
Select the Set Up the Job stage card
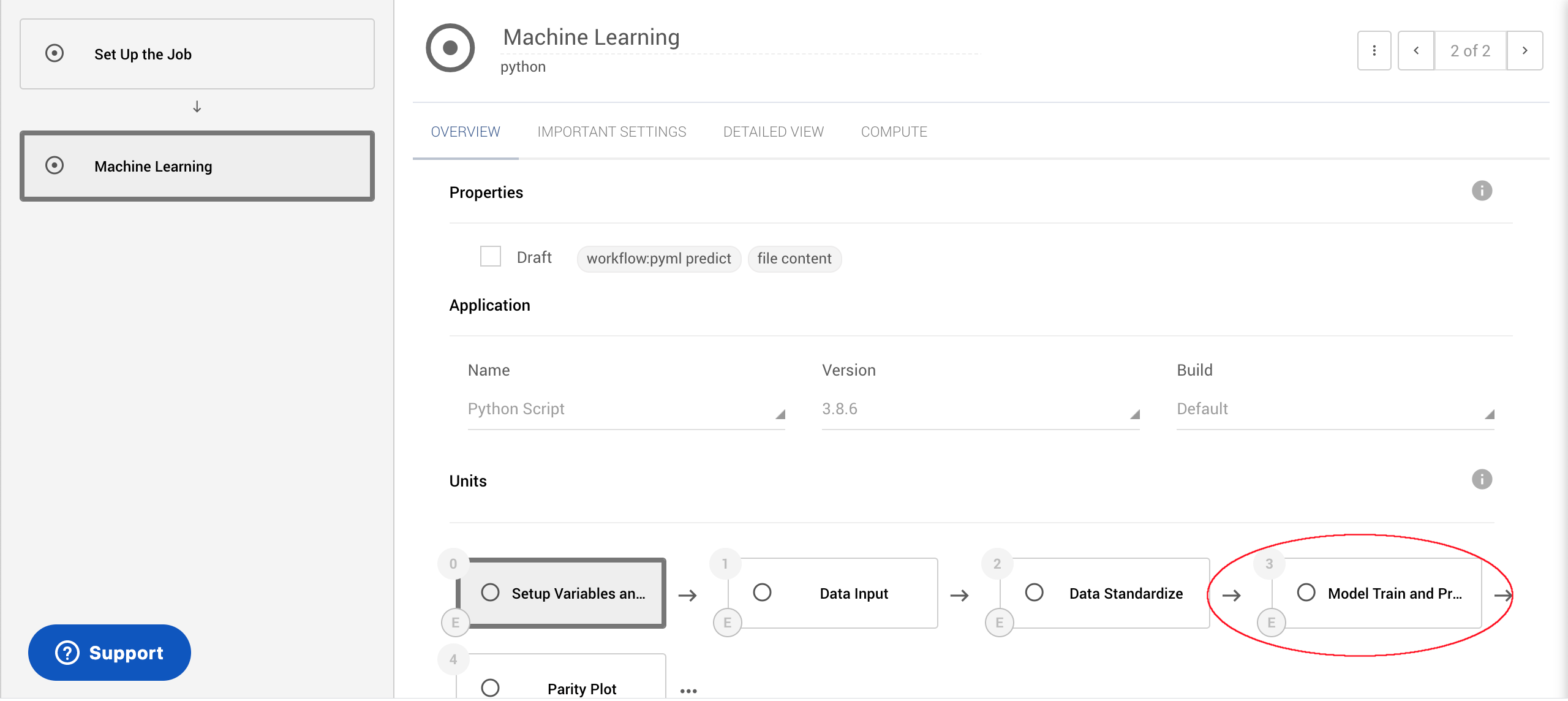pos(196,54)
